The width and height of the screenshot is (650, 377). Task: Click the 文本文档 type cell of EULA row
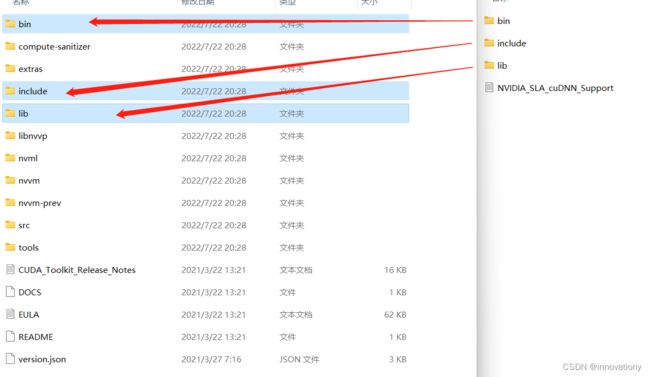[296, 315]
